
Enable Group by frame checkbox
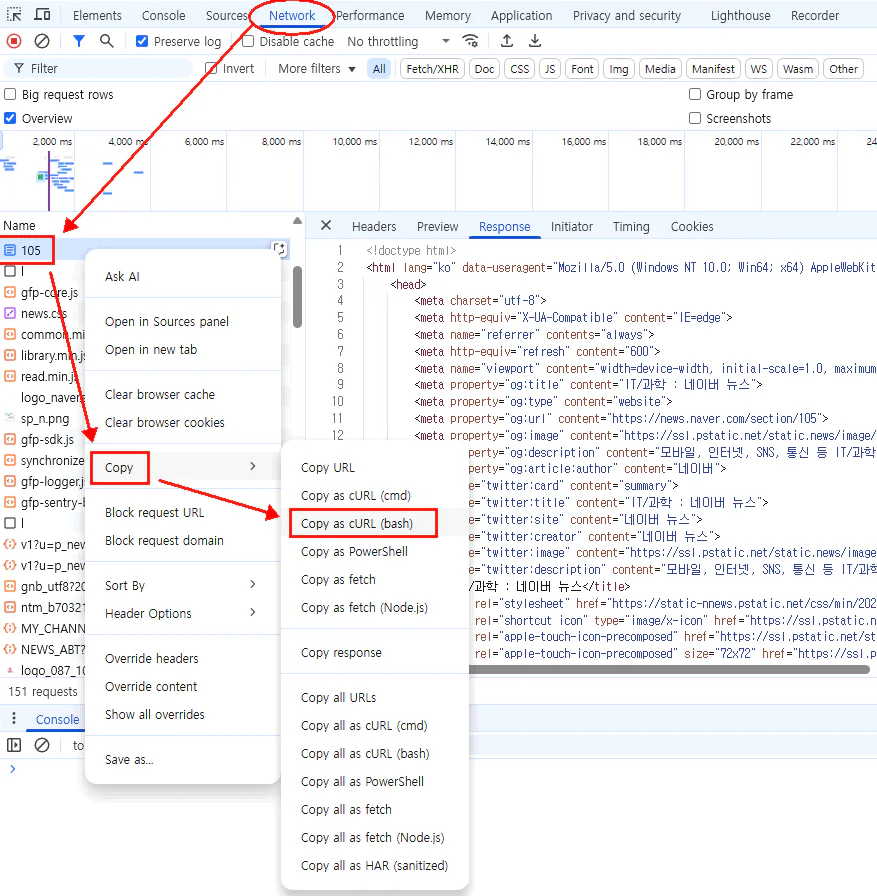tap(695, 94)
